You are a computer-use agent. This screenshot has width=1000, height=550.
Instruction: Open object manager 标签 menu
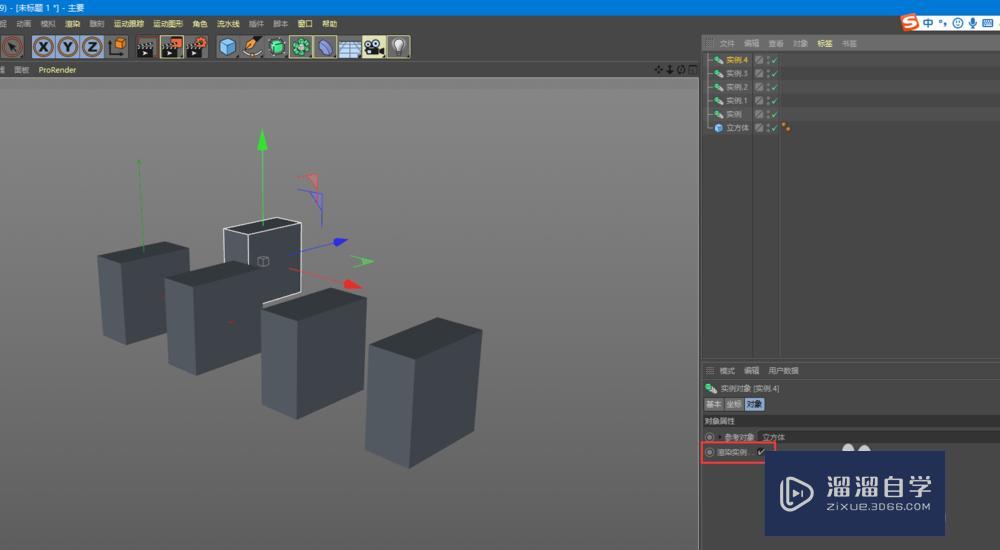pyautogui.click(x=825, y=43)
